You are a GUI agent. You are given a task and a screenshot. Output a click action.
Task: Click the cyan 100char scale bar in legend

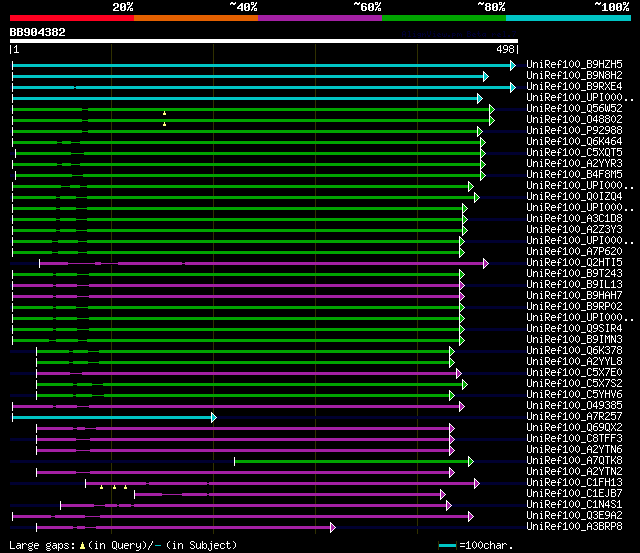point(447,545)
